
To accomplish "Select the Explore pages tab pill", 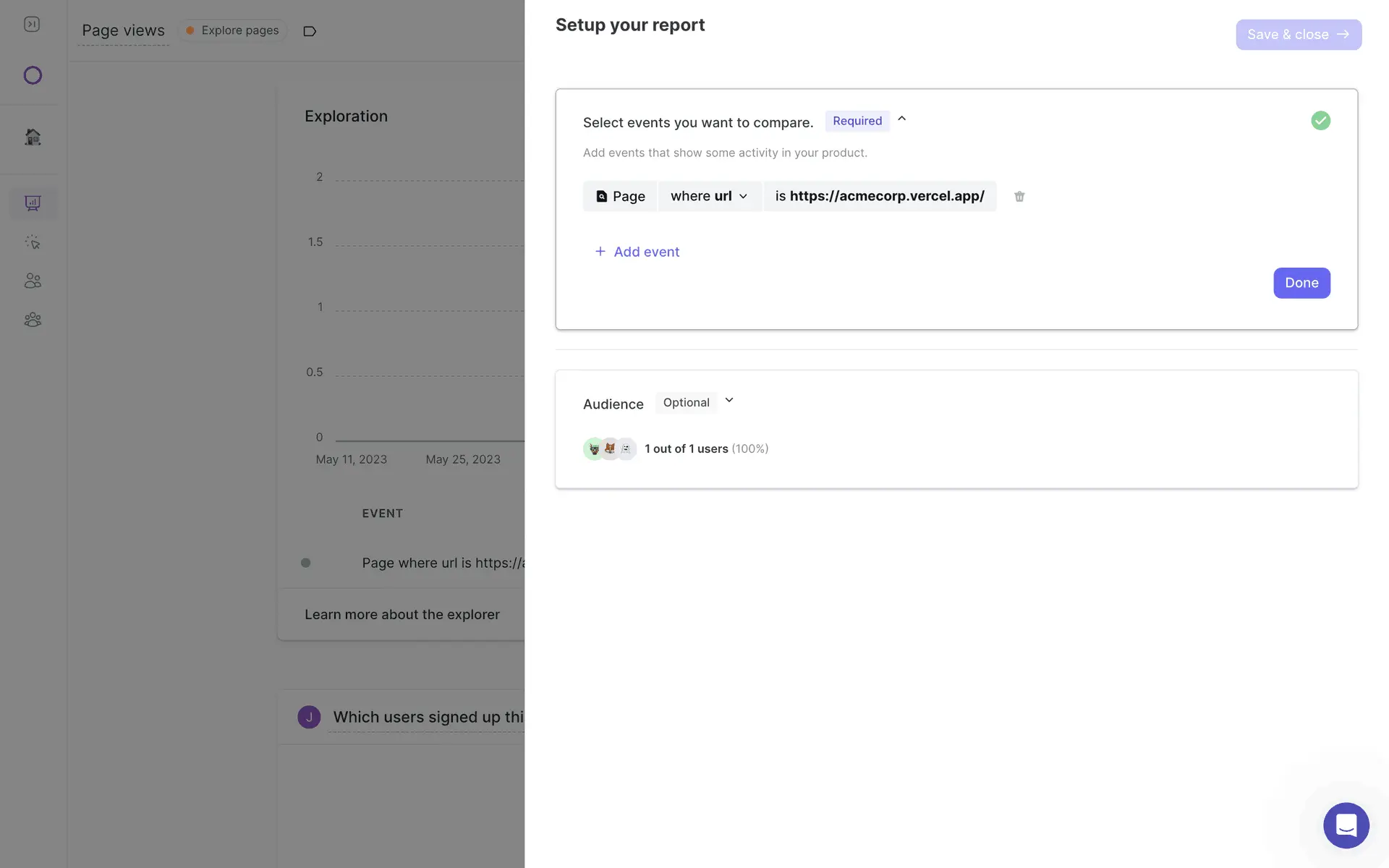I will click(x=233, y=30).
